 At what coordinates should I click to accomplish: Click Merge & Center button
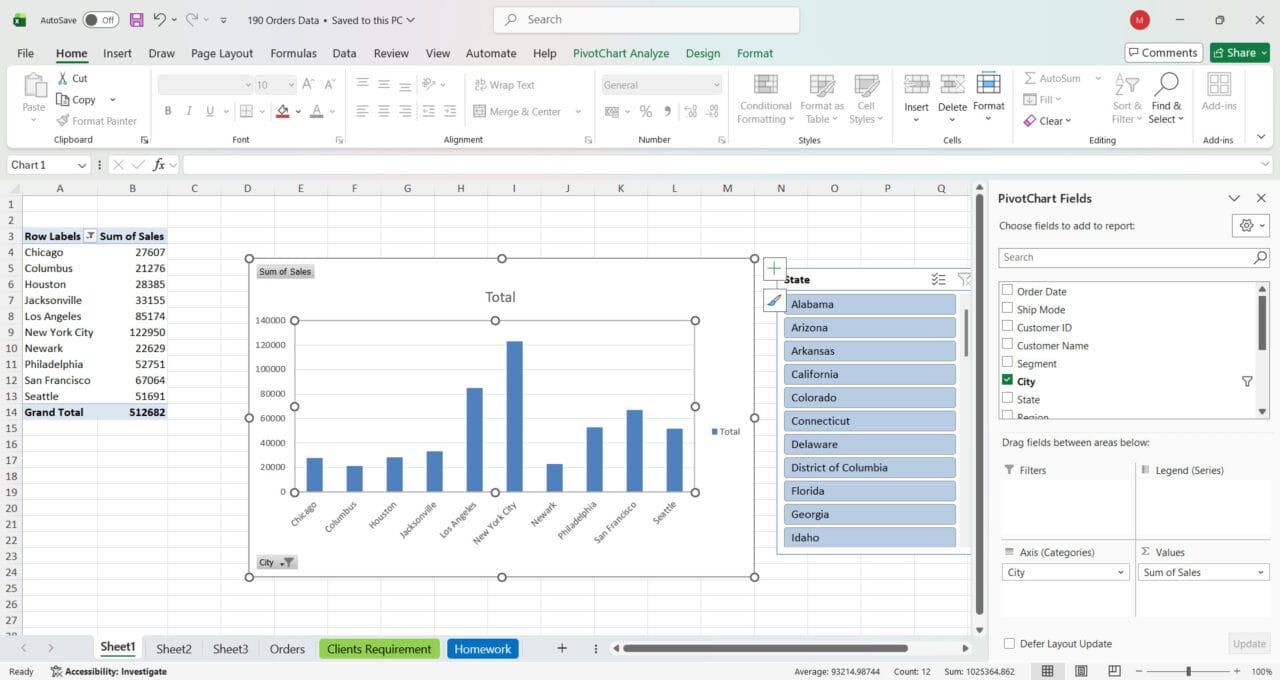click(517, 111)
